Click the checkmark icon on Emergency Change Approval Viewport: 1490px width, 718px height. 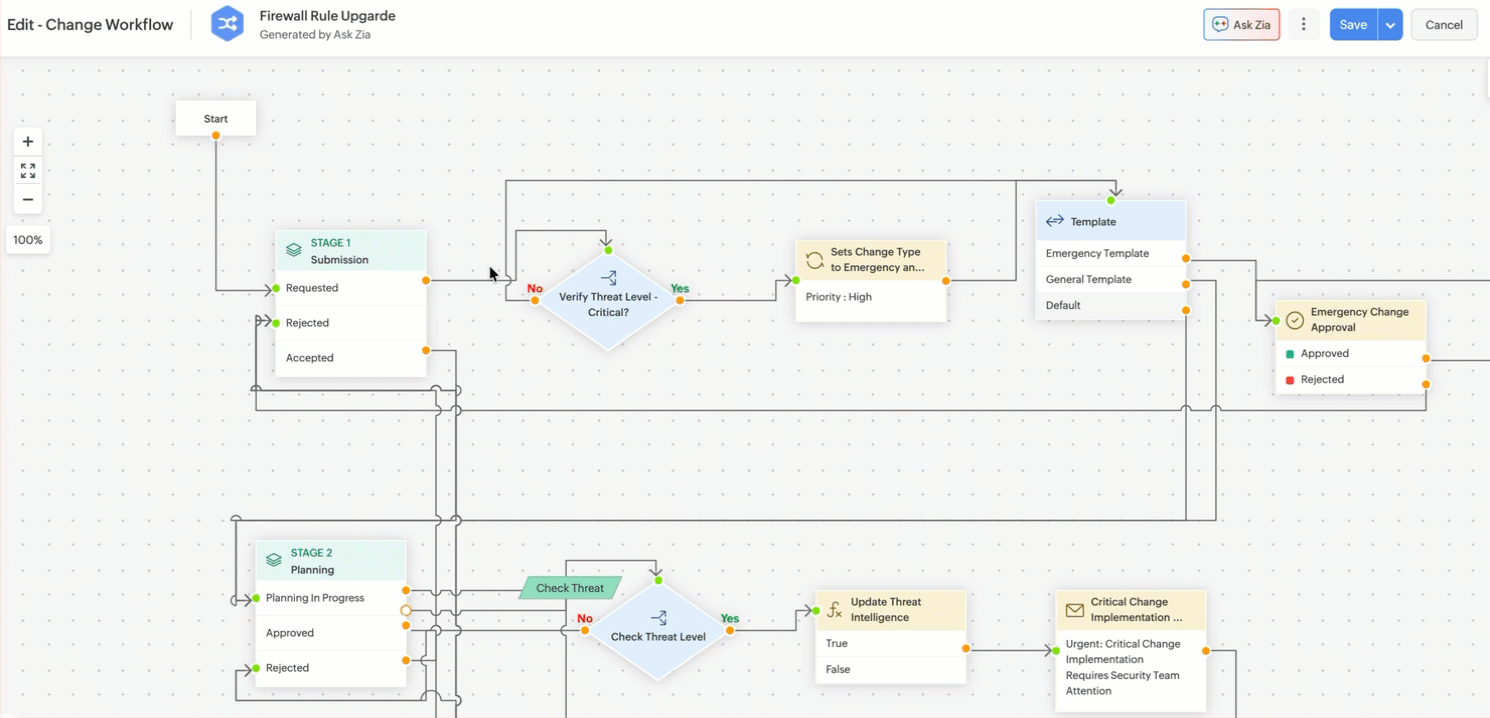[1294, 320]
